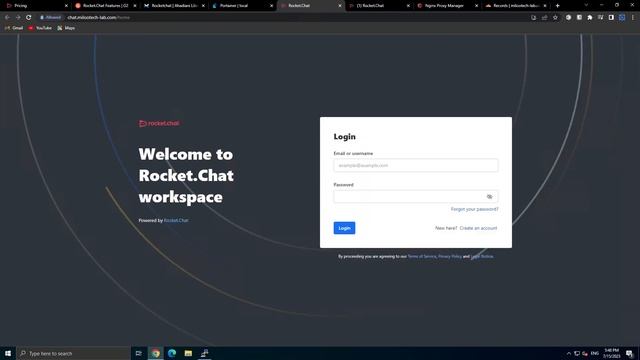Bookmark this page with star icon
The image size is (640, 360).
click(555, 18)
